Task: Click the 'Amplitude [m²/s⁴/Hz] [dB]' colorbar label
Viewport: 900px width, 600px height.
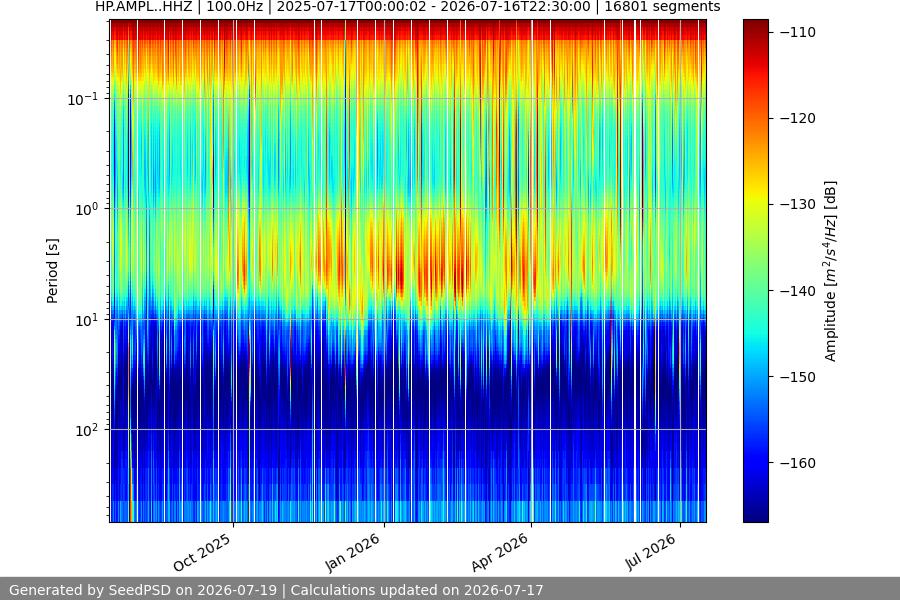Action: tap(831, 271)
